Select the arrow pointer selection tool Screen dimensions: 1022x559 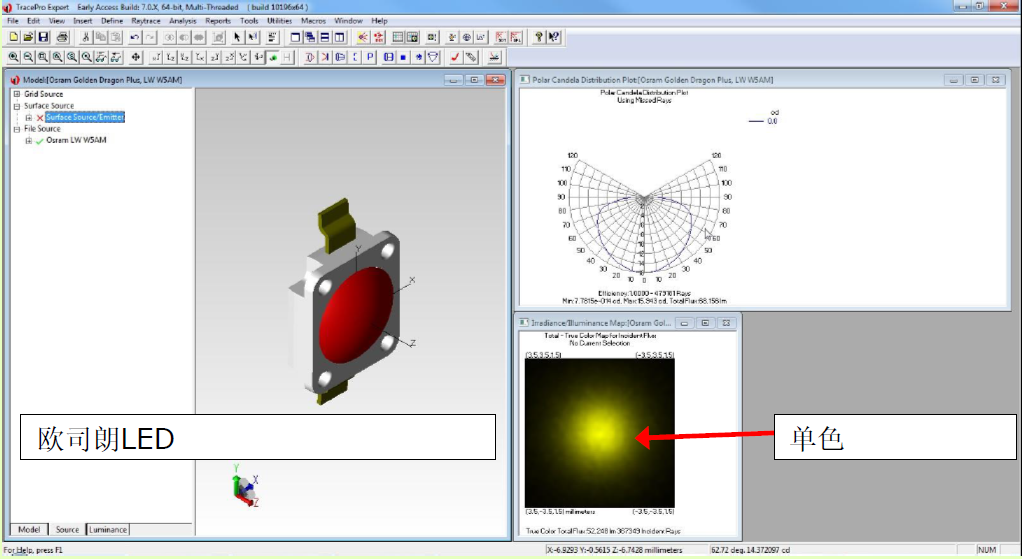237,37
